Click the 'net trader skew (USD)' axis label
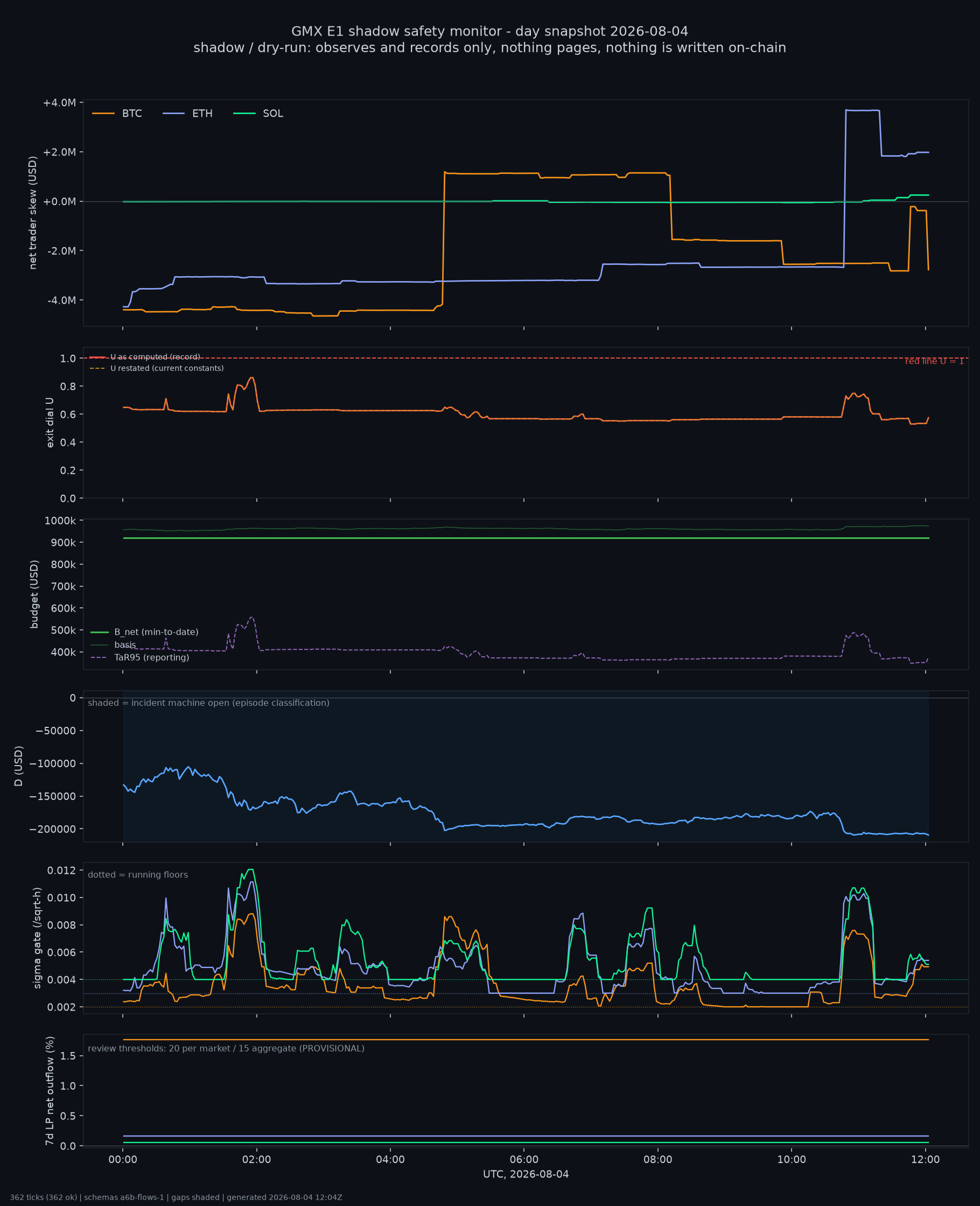The height and width of the screenshot is (1206, 980). [33, 213]
